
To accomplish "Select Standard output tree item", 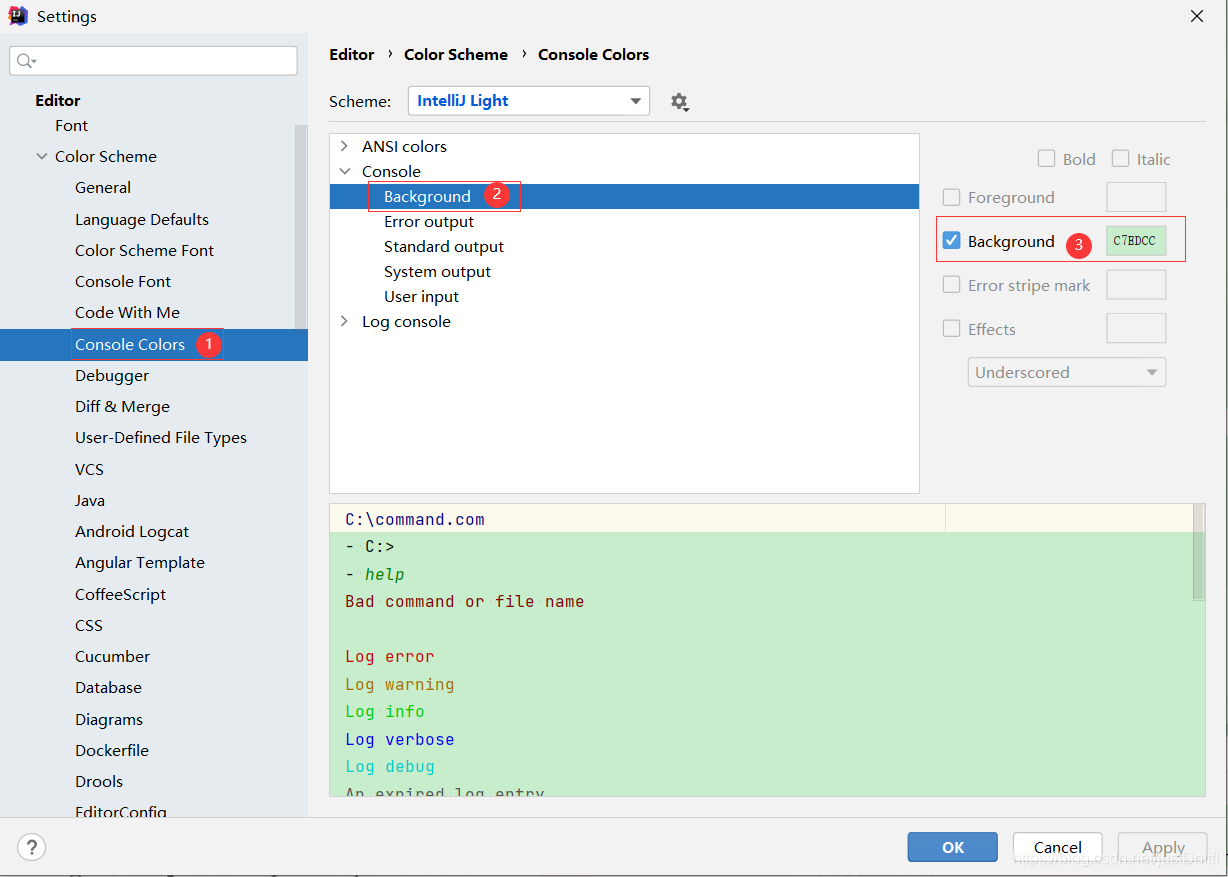I will point(444,246).
